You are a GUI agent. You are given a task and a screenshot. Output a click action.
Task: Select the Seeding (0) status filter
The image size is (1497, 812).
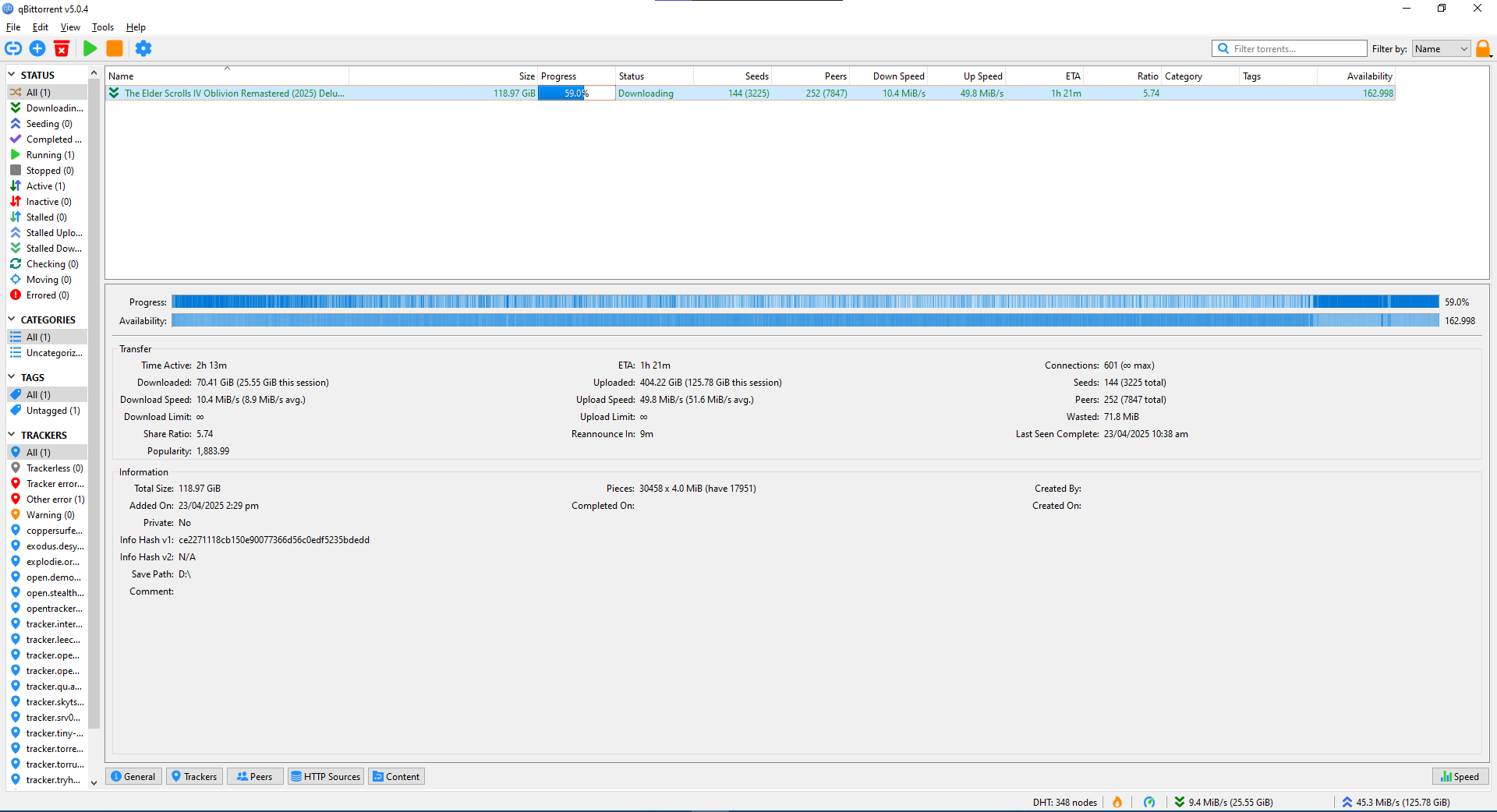click(x=47, y=124)
